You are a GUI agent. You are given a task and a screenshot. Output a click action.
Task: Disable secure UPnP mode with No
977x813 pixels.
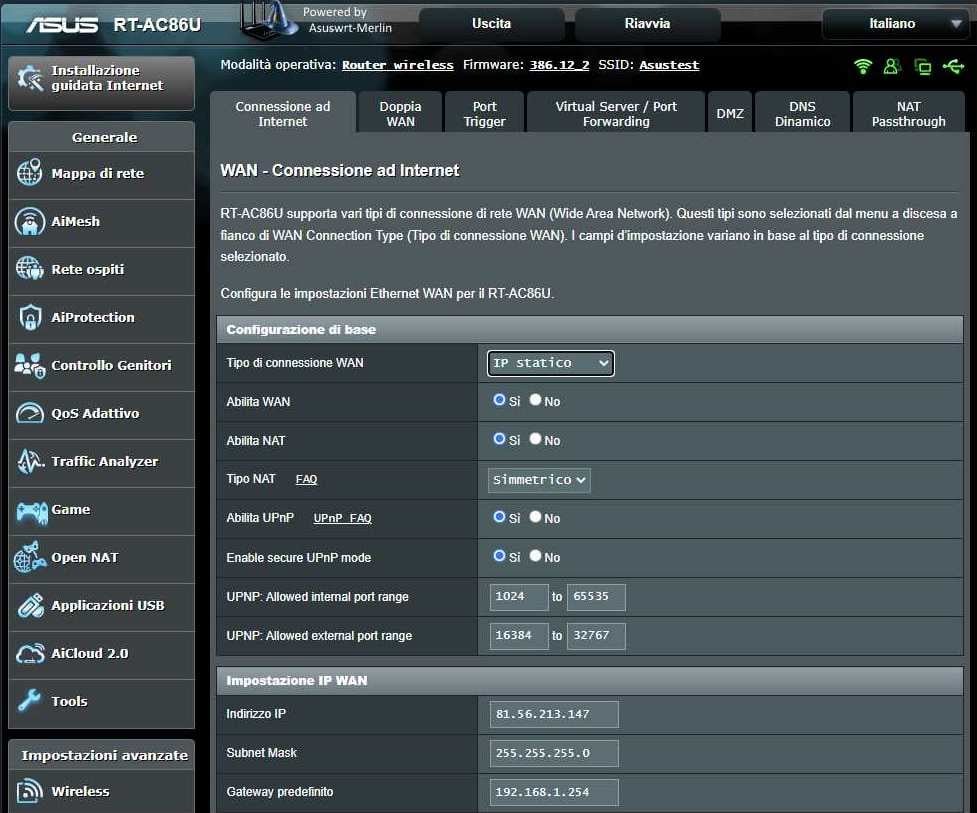click(536, 556)
